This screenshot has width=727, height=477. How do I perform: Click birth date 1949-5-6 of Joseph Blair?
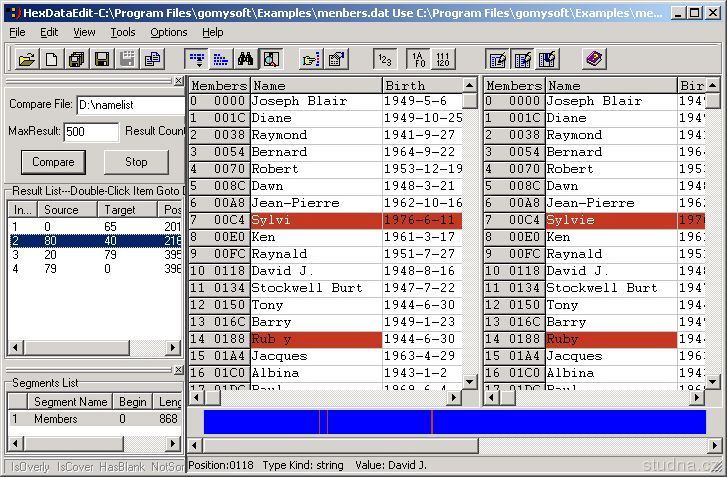[422, 101]
